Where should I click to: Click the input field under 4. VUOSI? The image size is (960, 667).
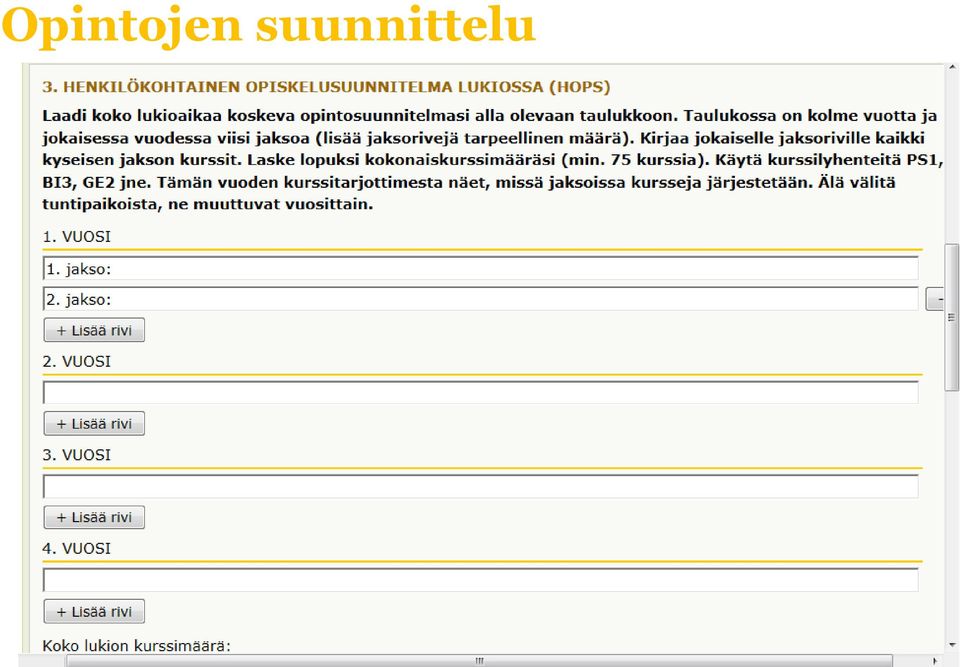481,580
